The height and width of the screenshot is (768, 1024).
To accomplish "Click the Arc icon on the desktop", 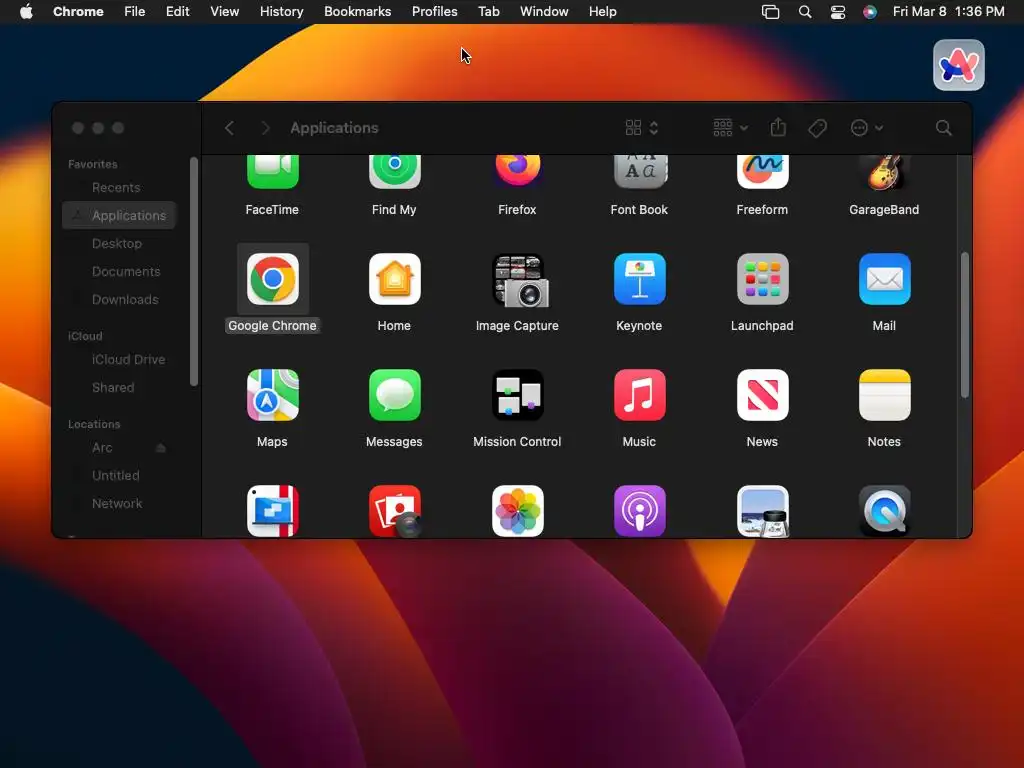I will (x=958, y=65).
